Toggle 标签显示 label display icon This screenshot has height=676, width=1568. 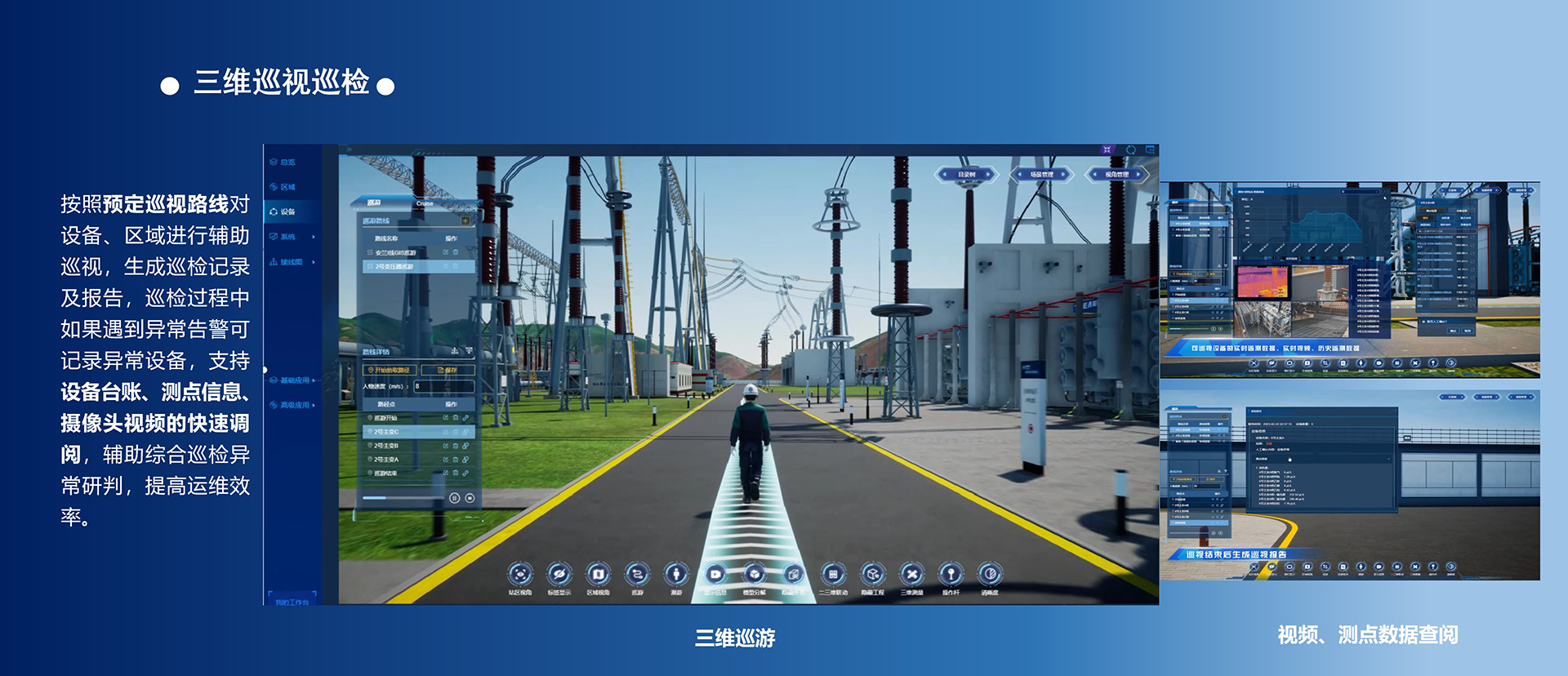(559, 574)
